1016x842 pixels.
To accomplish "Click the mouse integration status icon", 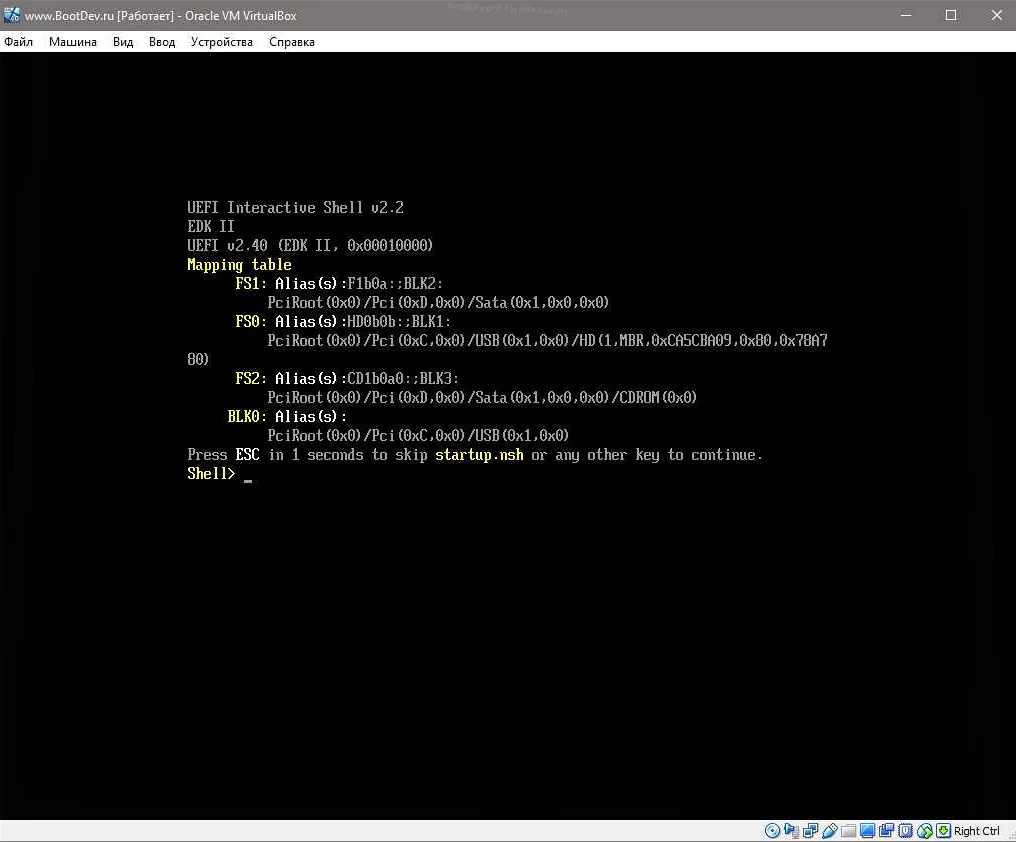I will tap(922, 830).
